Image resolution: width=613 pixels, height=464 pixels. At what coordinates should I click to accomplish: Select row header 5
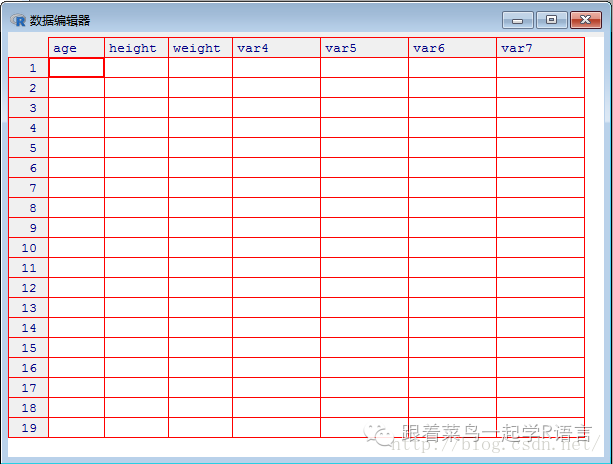[29, 148]
